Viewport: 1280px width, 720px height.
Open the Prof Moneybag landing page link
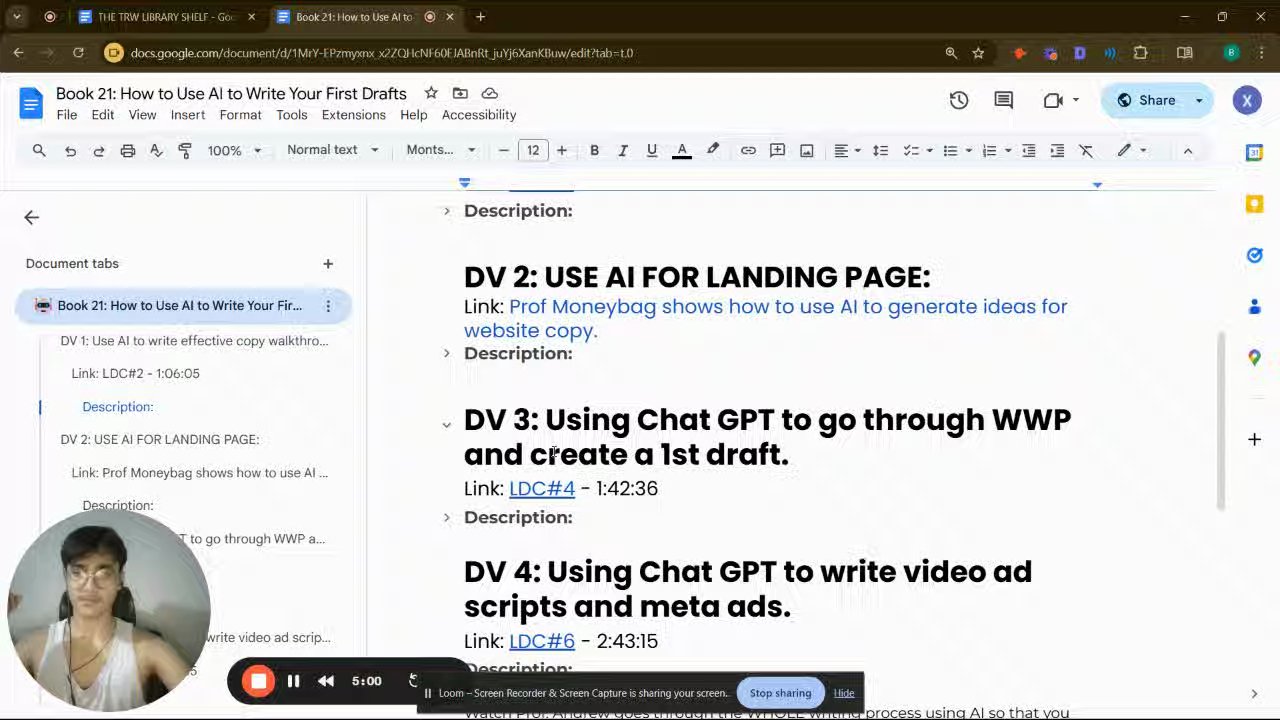(x=765, y=318)
